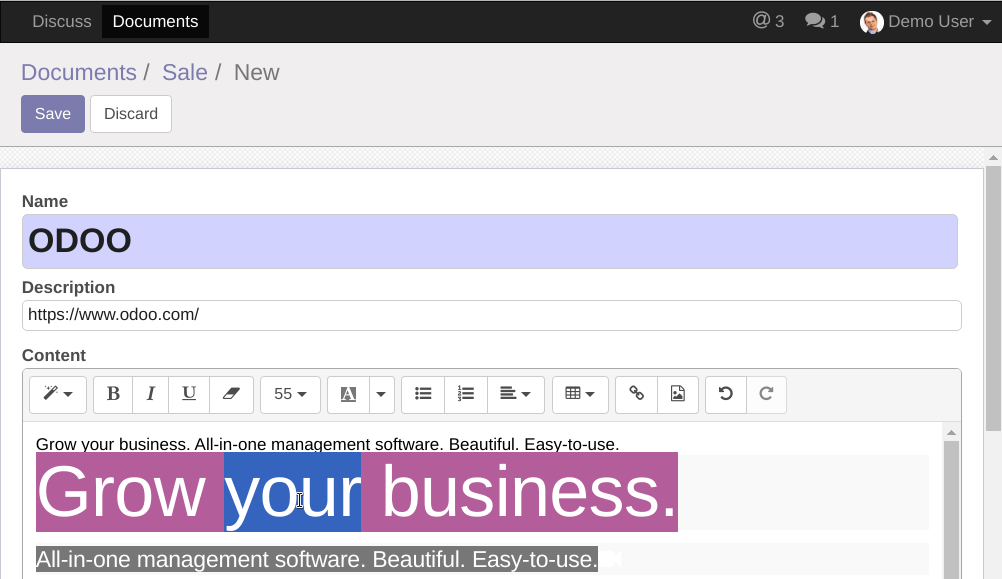The width and height of the screenshot is (1002, 579).
Task: Undo the last edit
Action: coord(725,394)
